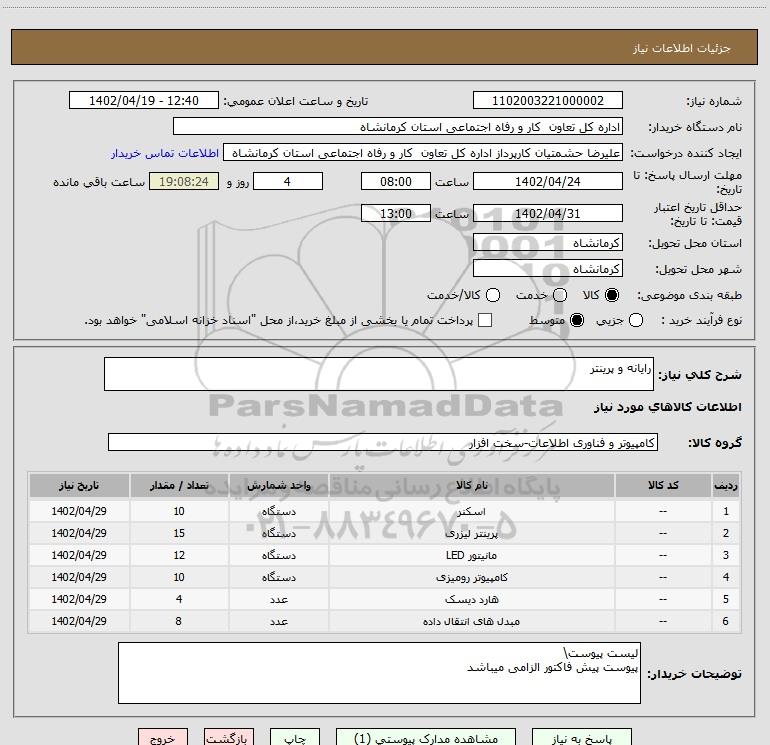Click the price validity date 1402/04/31
This screenshot has height=745, width=770.
click(548, 214)
